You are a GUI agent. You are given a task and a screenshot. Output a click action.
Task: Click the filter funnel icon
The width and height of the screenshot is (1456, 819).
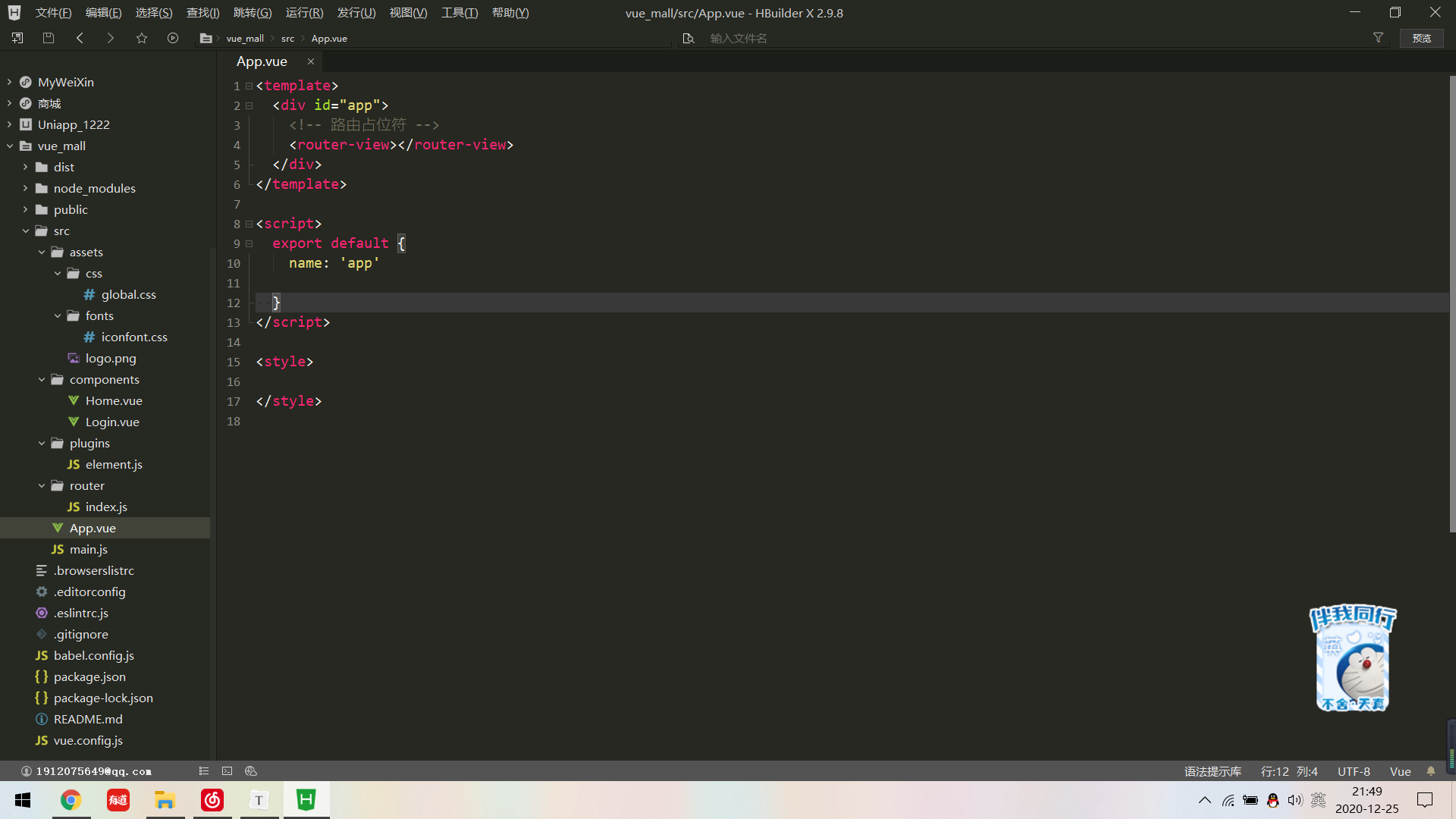1378,38
